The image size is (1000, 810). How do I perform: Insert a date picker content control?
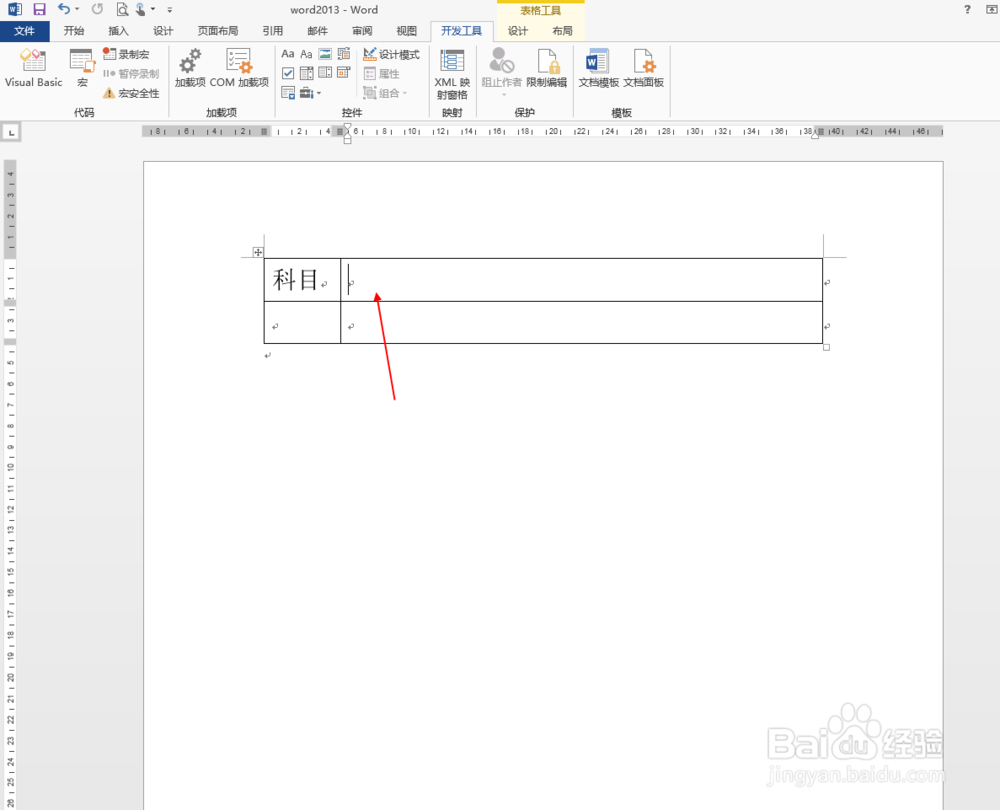pos(343,73)
